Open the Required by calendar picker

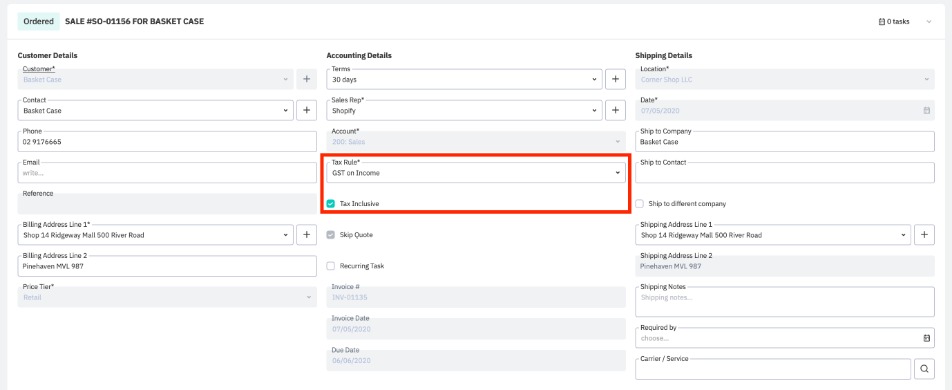pyautogui.click(x=926, y=338)
